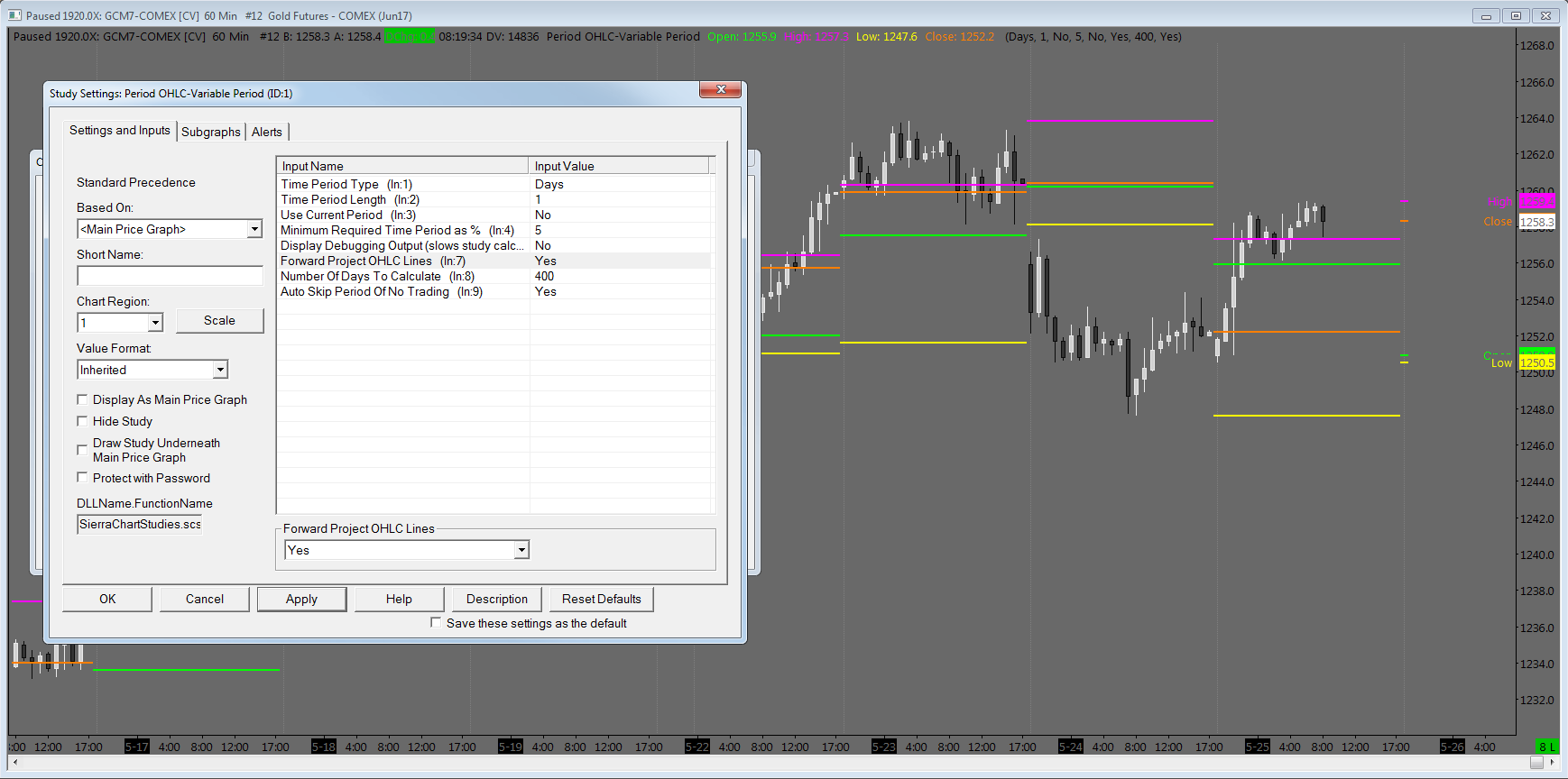Toggle the Hide Study checkbox
The image size is (1568, 779).
(x=83, y=421)
